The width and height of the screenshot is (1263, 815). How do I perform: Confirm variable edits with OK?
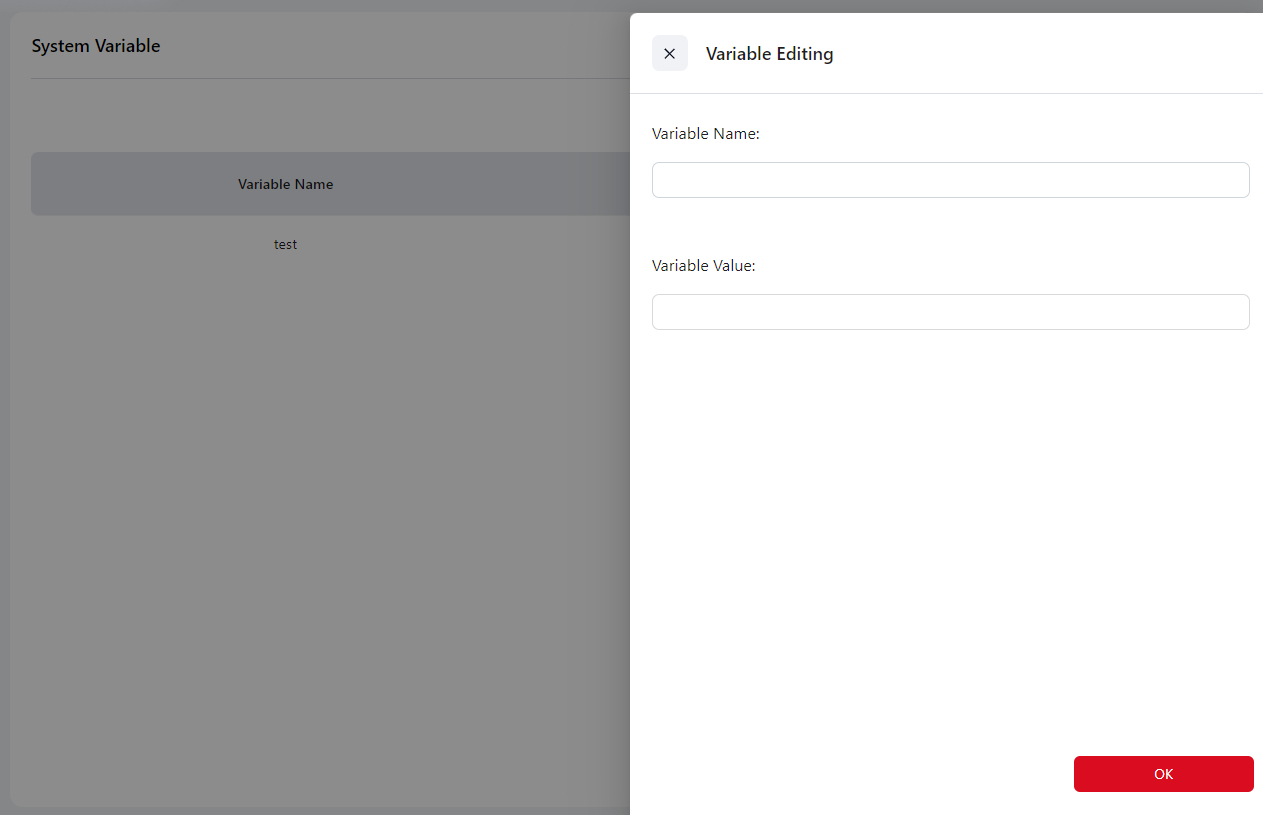pos(1163,774)
